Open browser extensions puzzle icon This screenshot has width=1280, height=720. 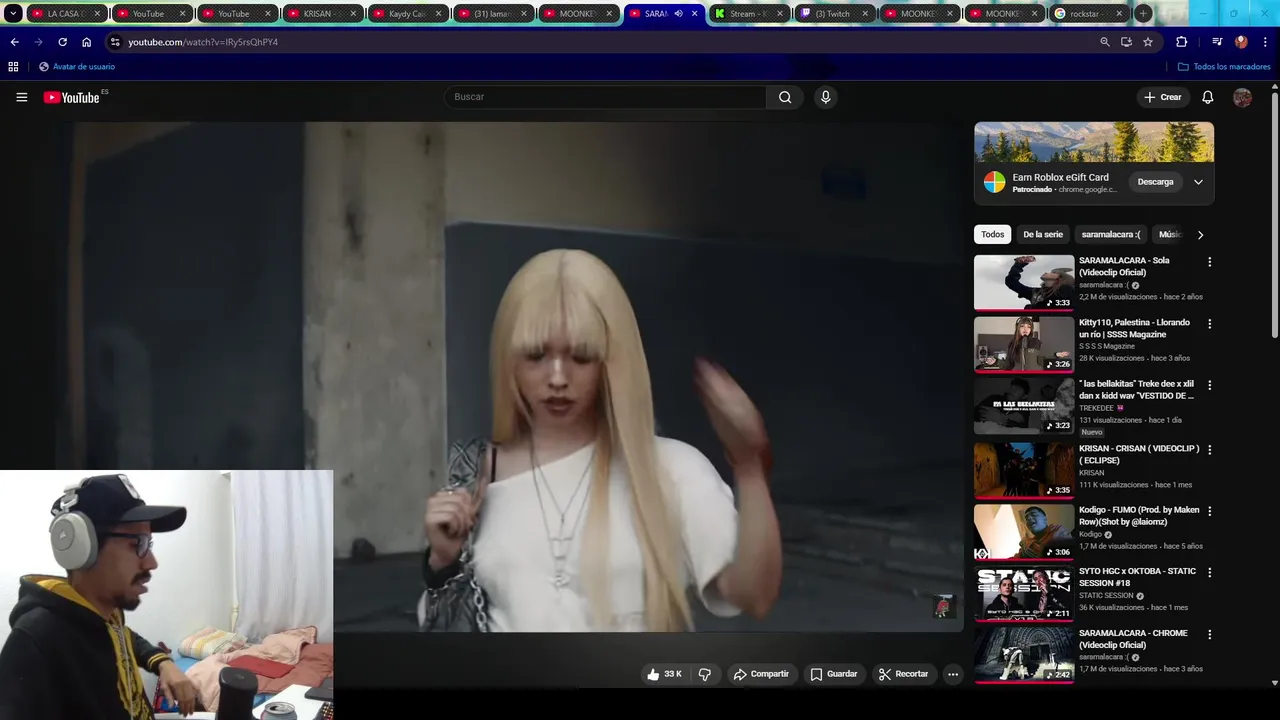click(x=1182, y=42)
